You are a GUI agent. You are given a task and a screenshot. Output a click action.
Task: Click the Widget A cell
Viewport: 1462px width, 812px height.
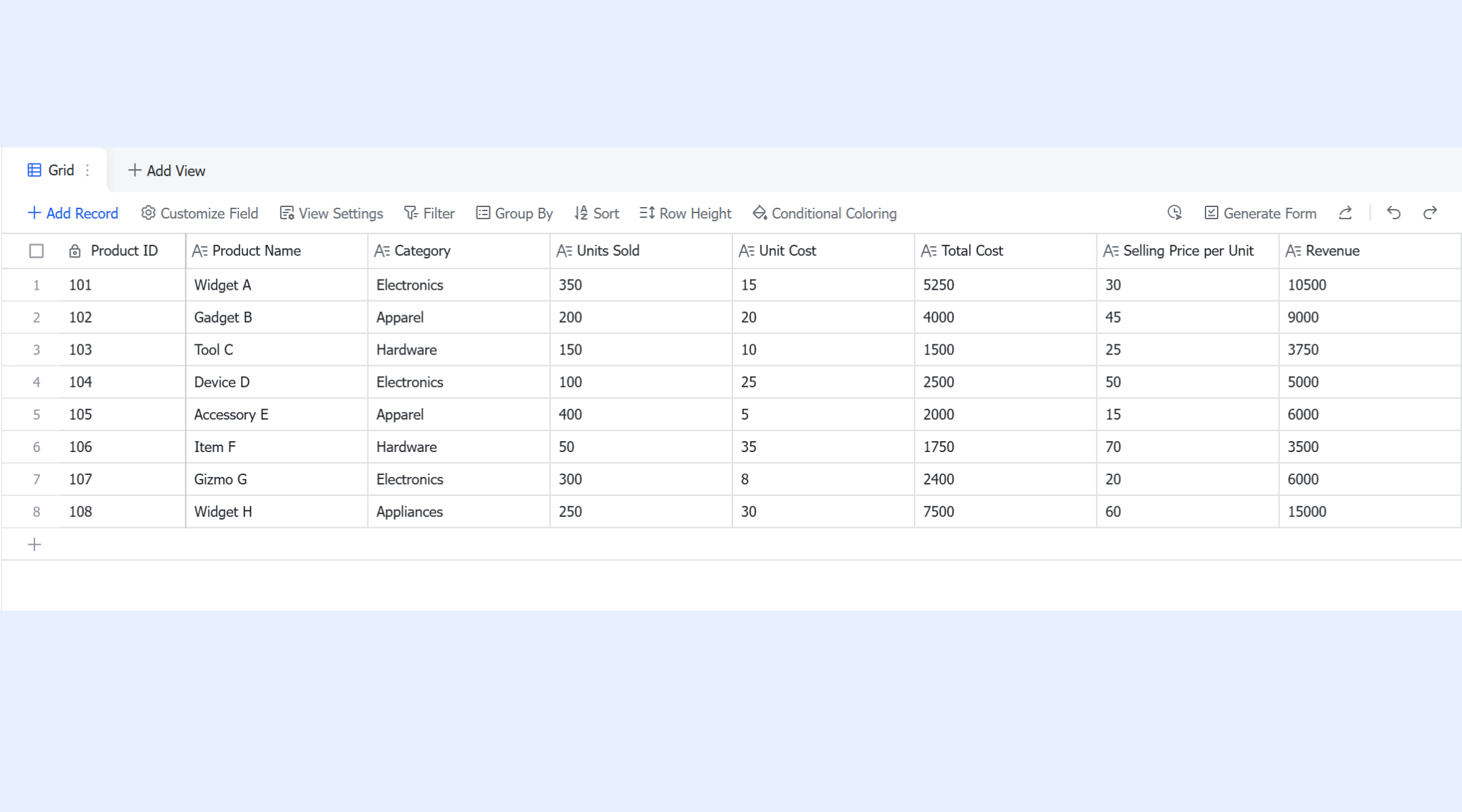click(277, 285)
